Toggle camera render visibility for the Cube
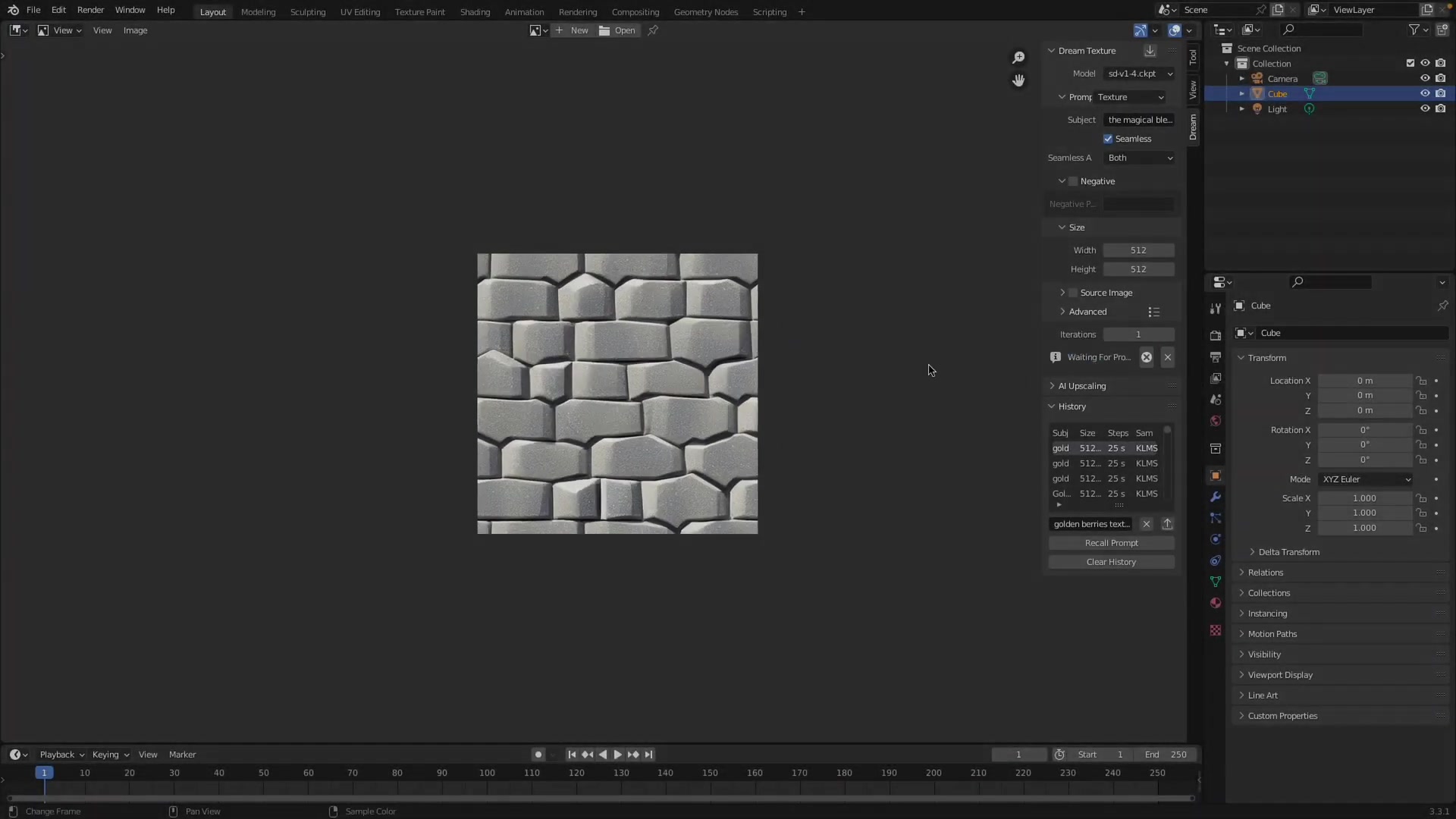1456x819 pixels. click(1442, 93)
